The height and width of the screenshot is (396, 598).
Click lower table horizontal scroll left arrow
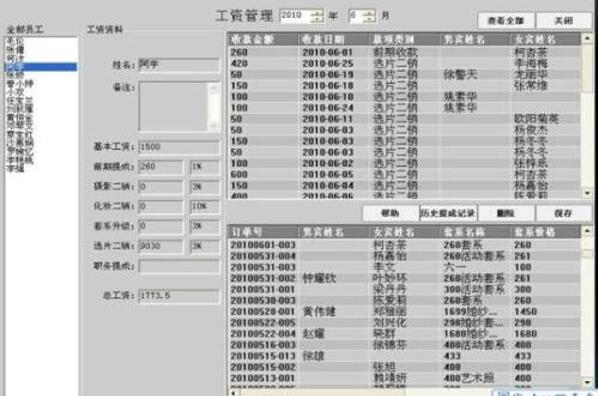tap(233, 393)
